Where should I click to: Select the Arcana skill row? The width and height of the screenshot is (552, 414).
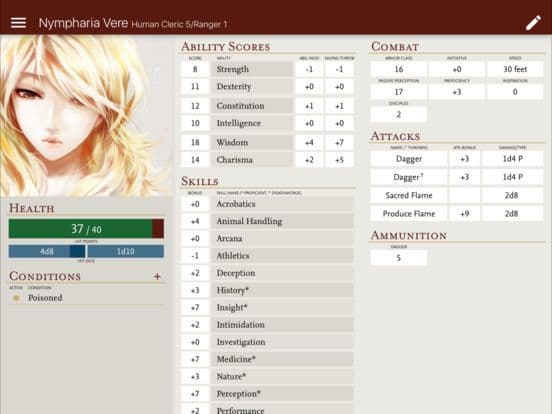point(282,238)
